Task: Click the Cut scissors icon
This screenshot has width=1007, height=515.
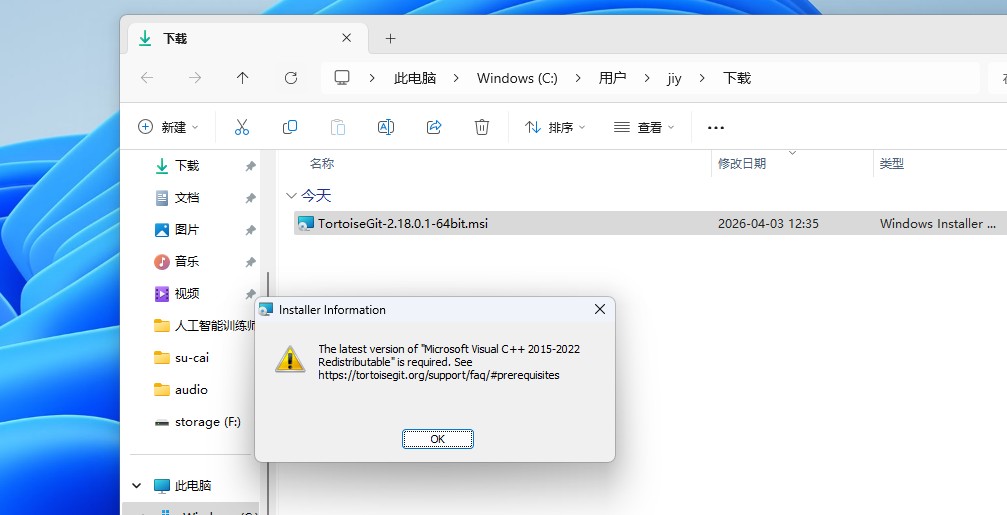Action: (241, 127)
